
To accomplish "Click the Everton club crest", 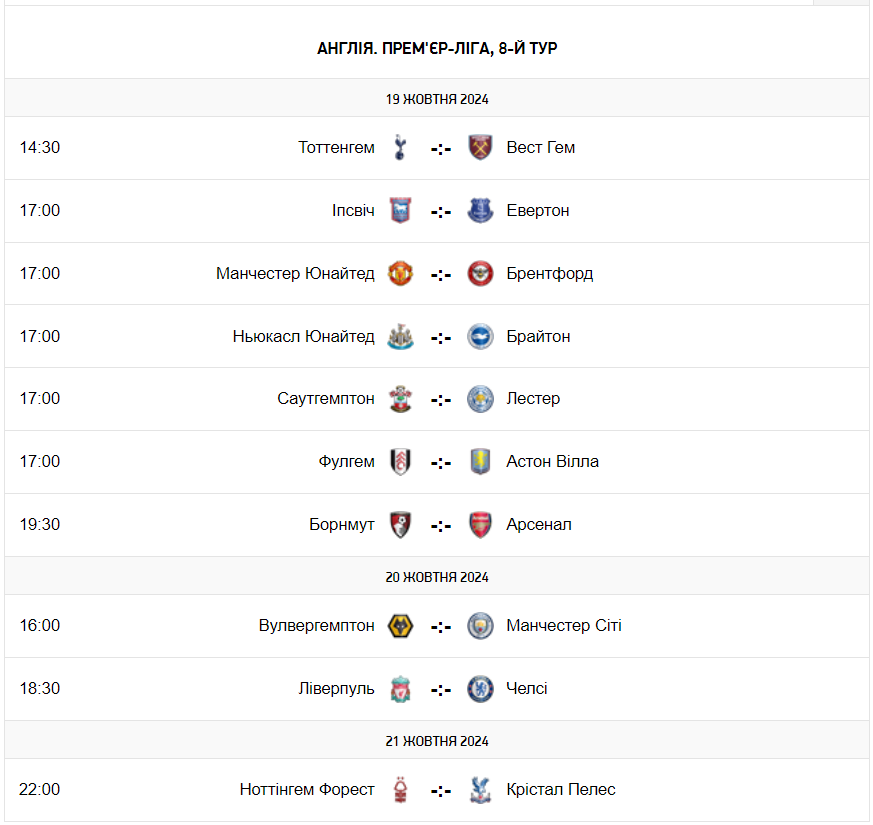I will point(481,210).
